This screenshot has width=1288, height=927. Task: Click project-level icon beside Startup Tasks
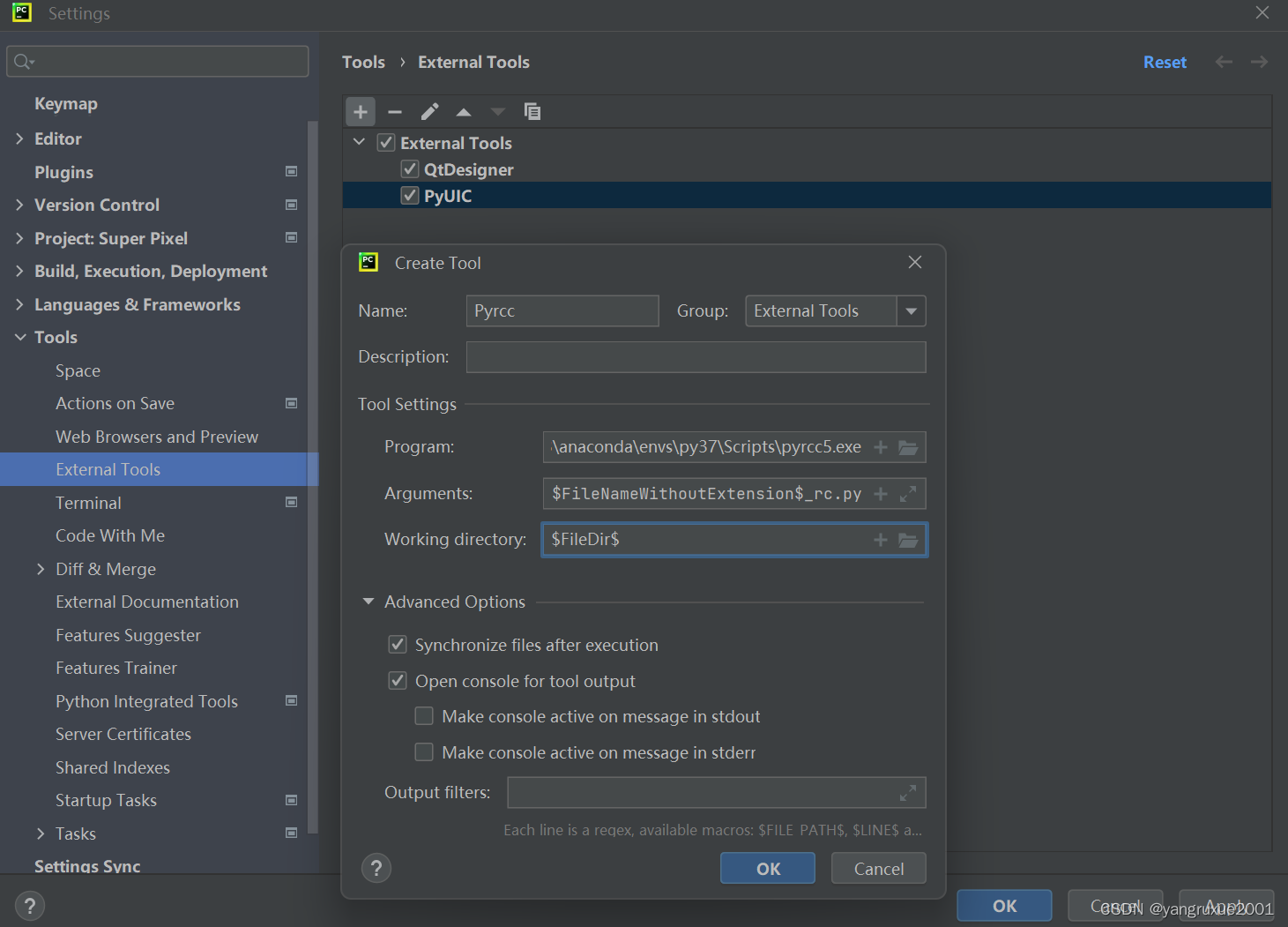point(291,800)
